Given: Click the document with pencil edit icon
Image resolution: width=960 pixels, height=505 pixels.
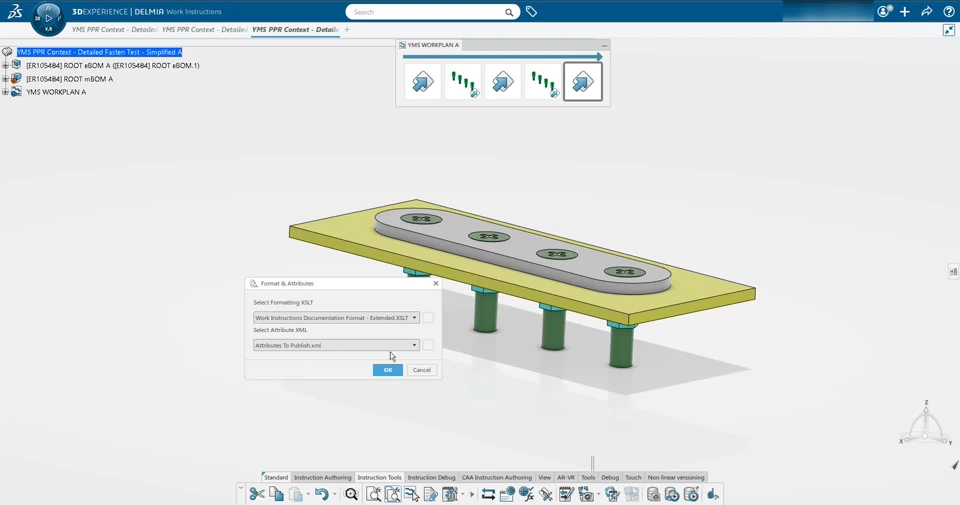Looking at the screenshot, I should click(430, 494).
